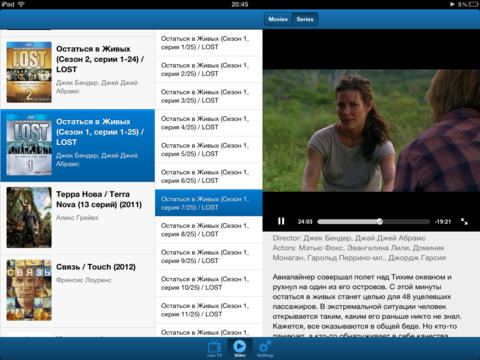
Task: Click the 'Френсис Лоуренс' director text
Action: pyautogui.click(x=84, y=280)
